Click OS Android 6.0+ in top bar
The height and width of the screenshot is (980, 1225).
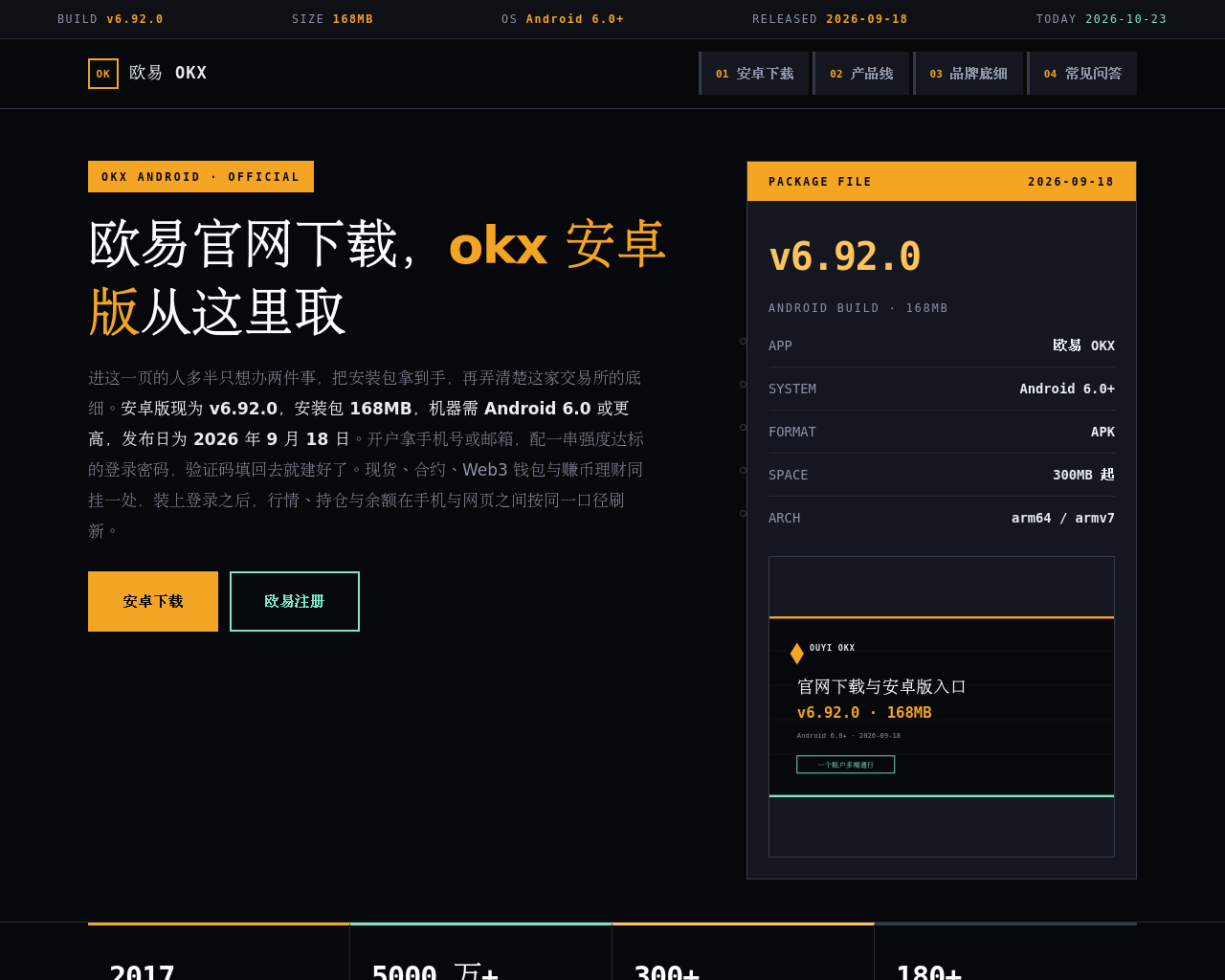563,19
